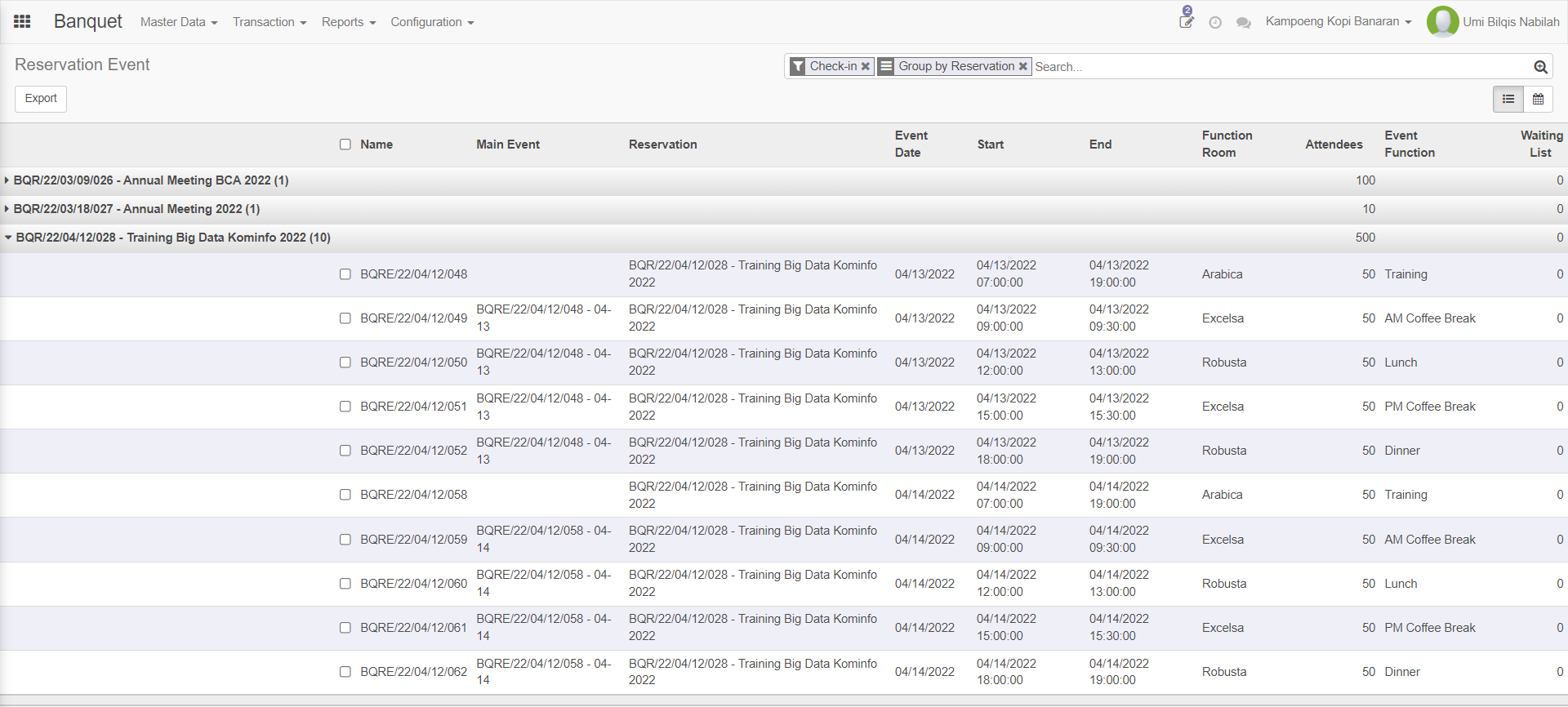1568x707 pixels.
Task: Switch to list view icon
Action: click(x=1508, y=99)
